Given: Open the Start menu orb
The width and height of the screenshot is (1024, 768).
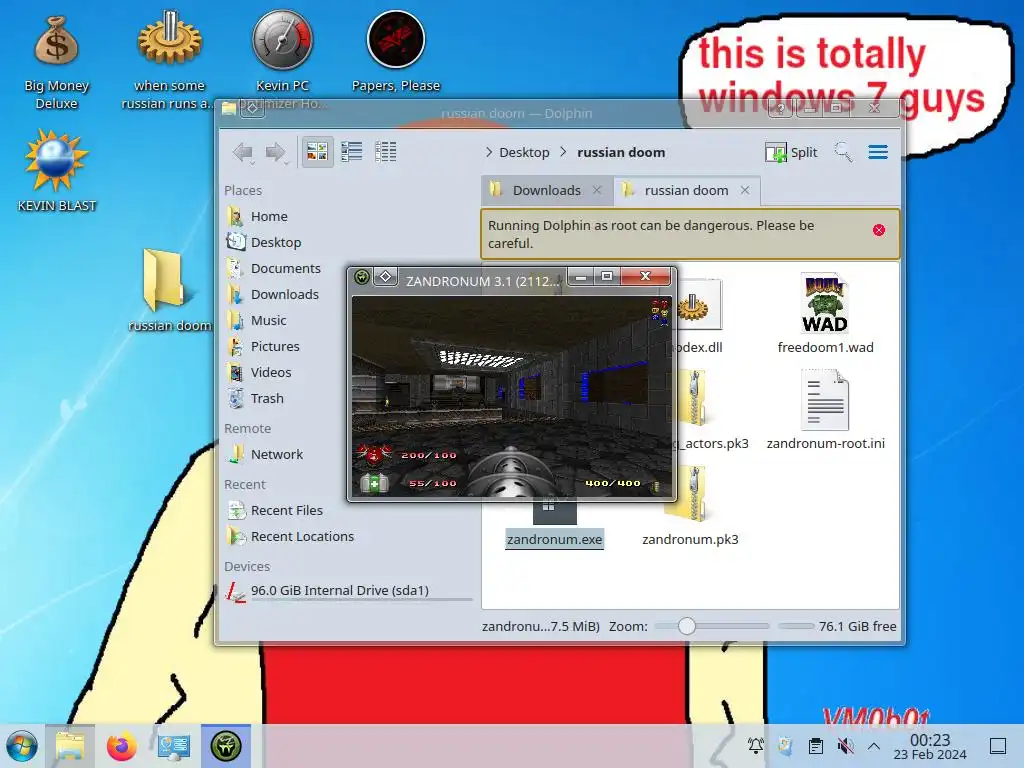Looking at the screenshot, I should click(22, 746).
